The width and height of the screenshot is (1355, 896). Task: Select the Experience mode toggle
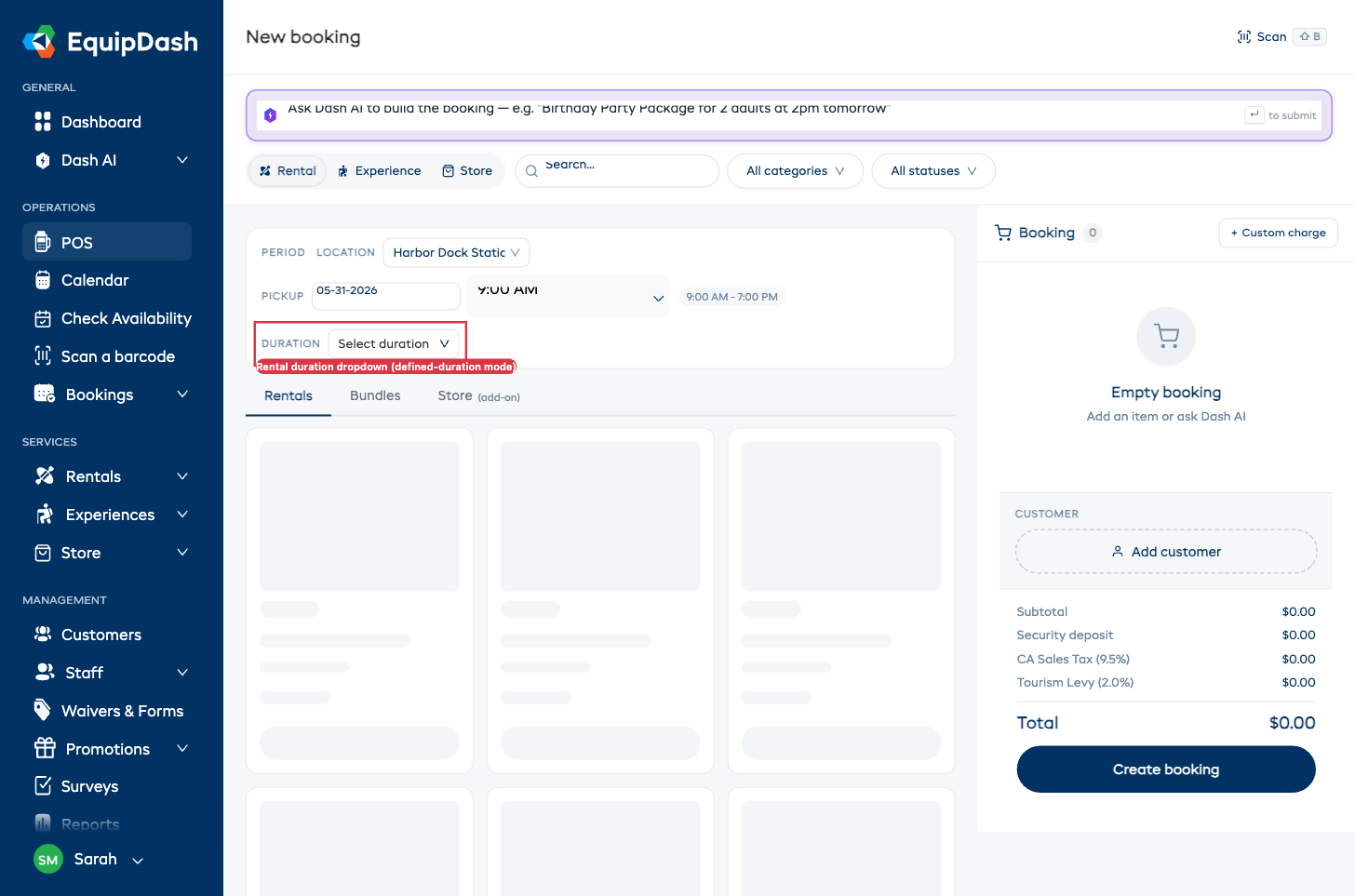point(380,171)
